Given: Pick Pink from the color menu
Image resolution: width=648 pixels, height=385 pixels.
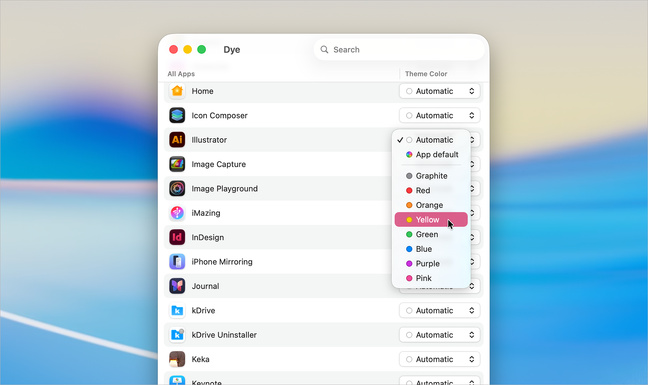Looking at the screenshot, I should pyautogui.click(x=431, y=278).
